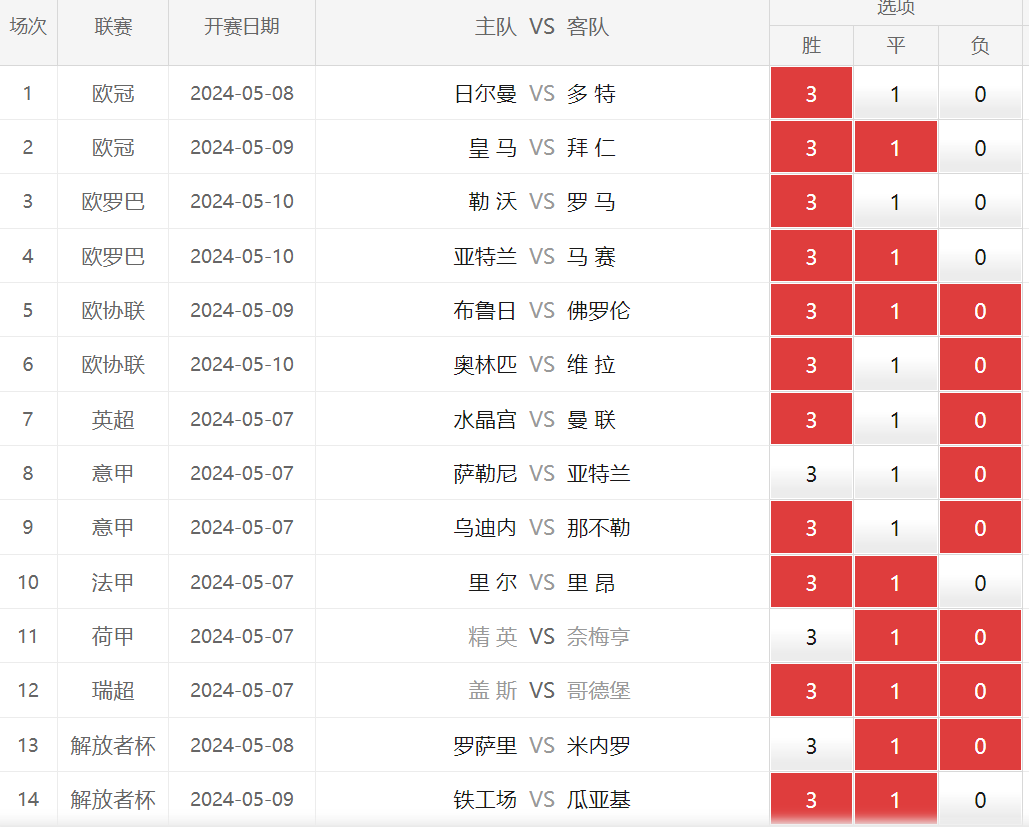Click the 胜 column header
Image resolution: width=1029 pixels, height=831 pixels.
[811, 45]
